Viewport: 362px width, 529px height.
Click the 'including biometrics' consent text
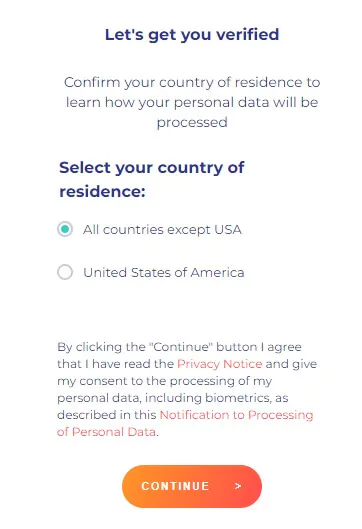(208, 398)
